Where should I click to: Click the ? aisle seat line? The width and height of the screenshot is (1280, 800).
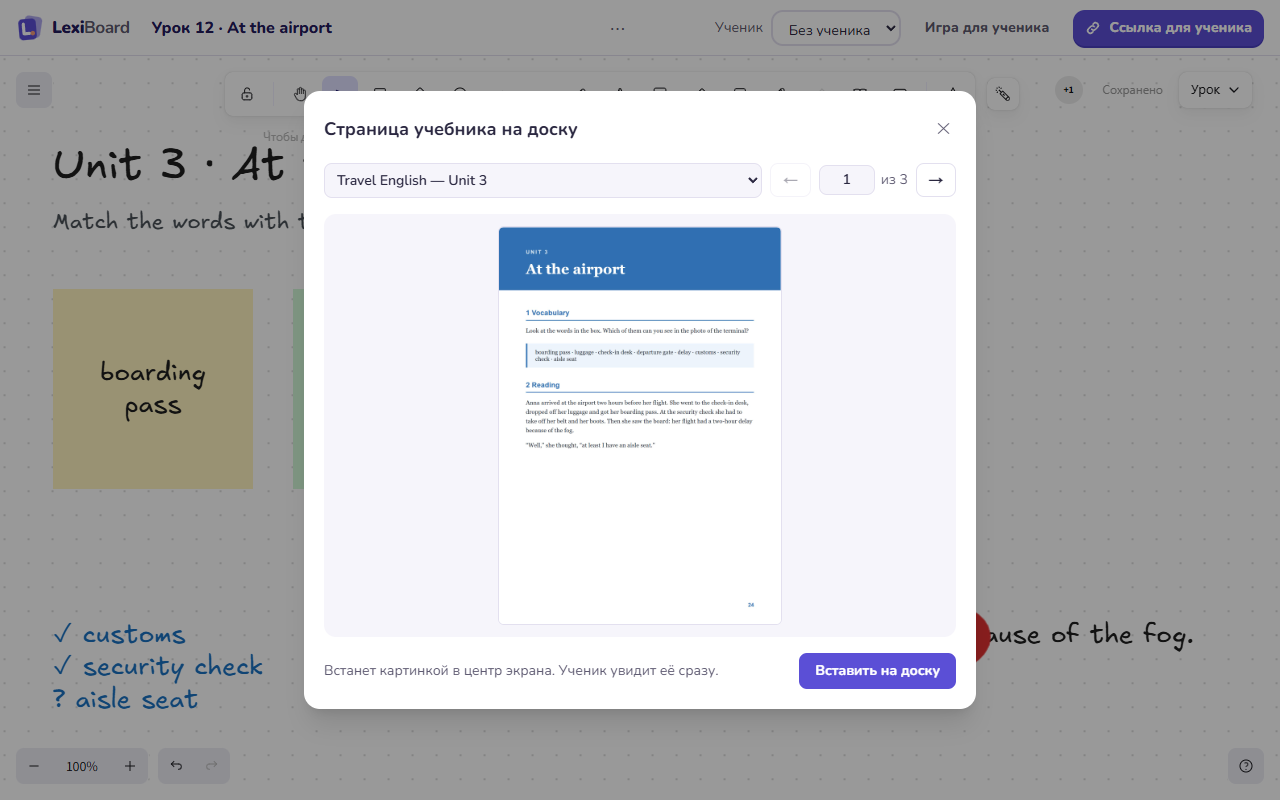tap(126, 699)
